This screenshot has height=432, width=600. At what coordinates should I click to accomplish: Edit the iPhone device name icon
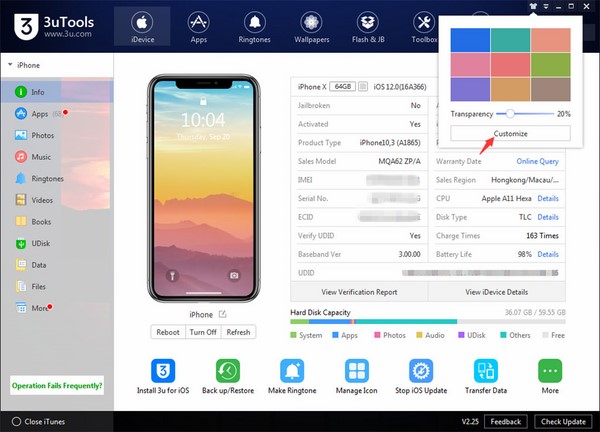click(222, 314)
